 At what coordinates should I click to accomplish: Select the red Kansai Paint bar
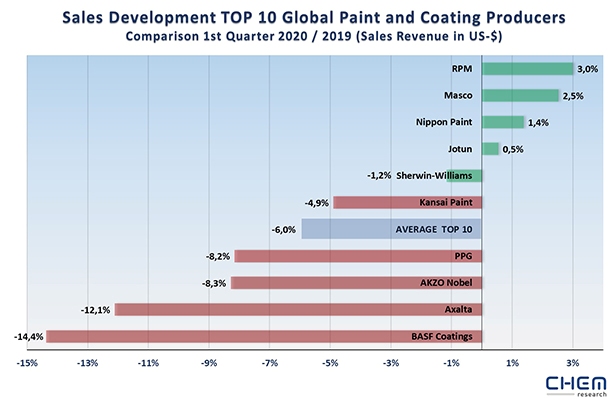click(407, 202)
